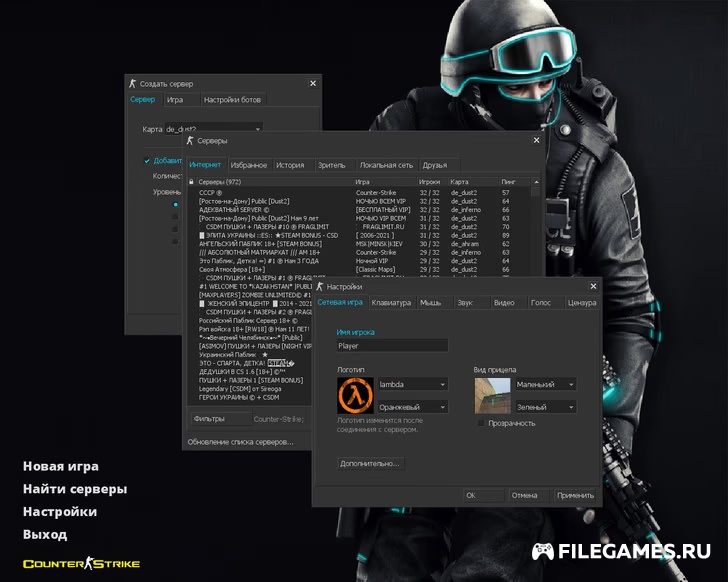728x582 pixels.
Task: Select the Сервер tab in Создать сервер
Action: tap(143, 99)
